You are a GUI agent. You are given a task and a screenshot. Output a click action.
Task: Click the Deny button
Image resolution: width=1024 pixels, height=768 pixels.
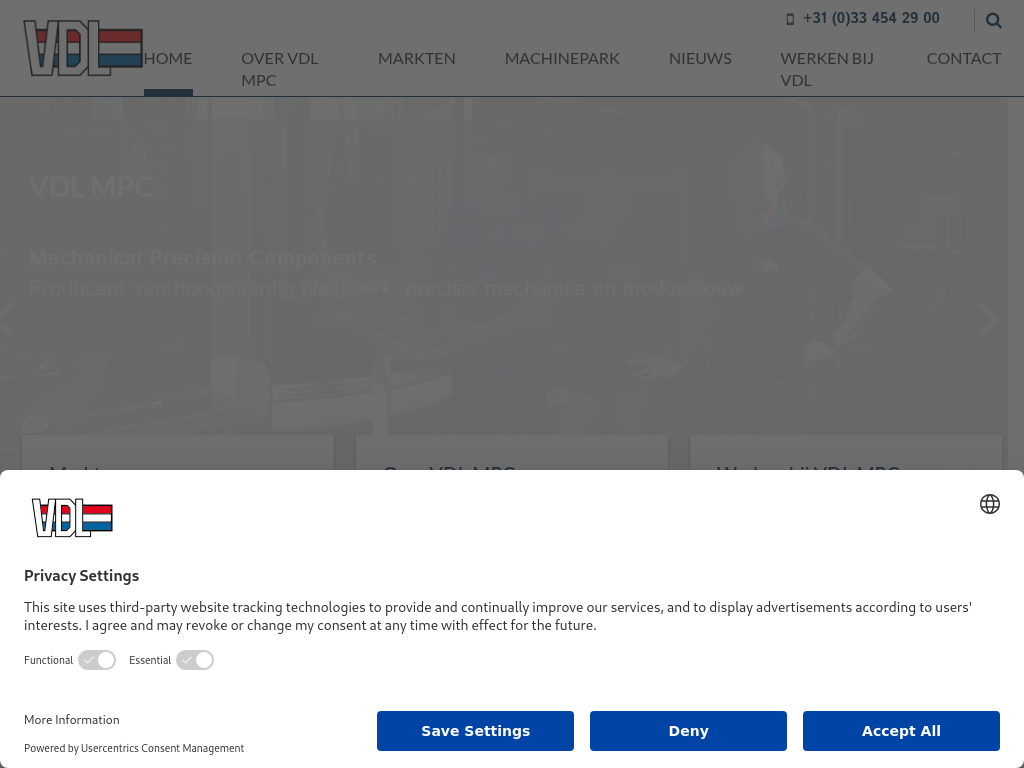pos(688,731)
